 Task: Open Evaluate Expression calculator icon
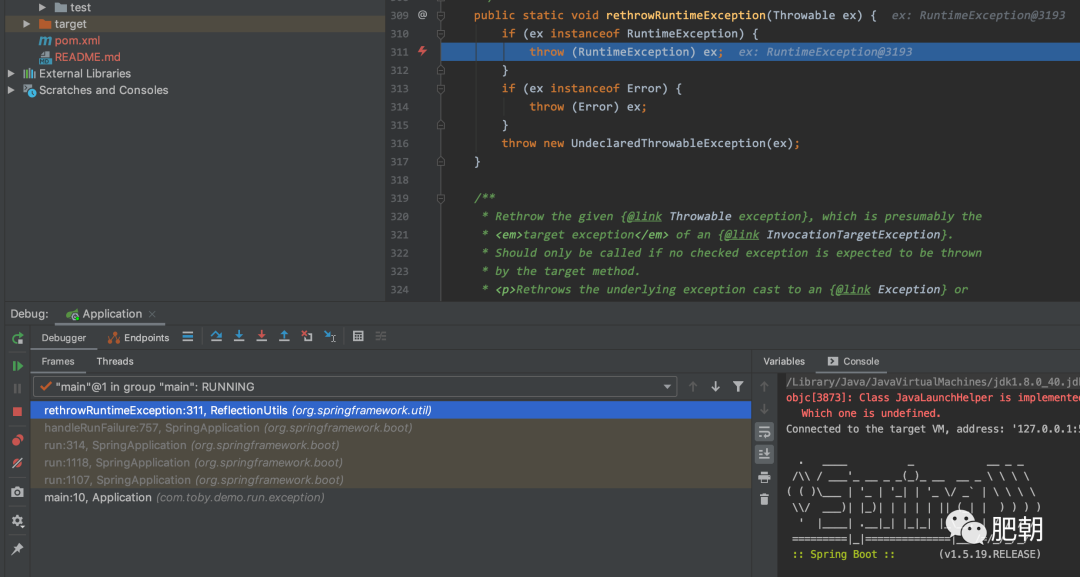tap(358, 337)
